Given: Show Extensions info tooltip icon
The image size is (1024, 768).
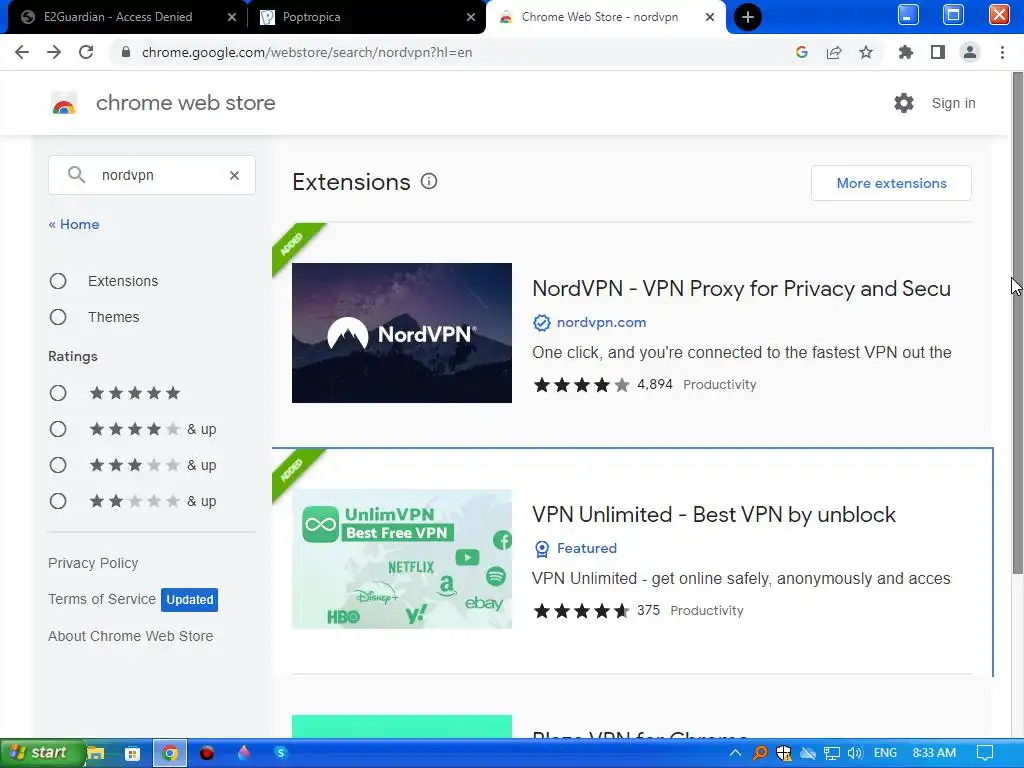Looking at the screenshot, I should coord(428,182).
